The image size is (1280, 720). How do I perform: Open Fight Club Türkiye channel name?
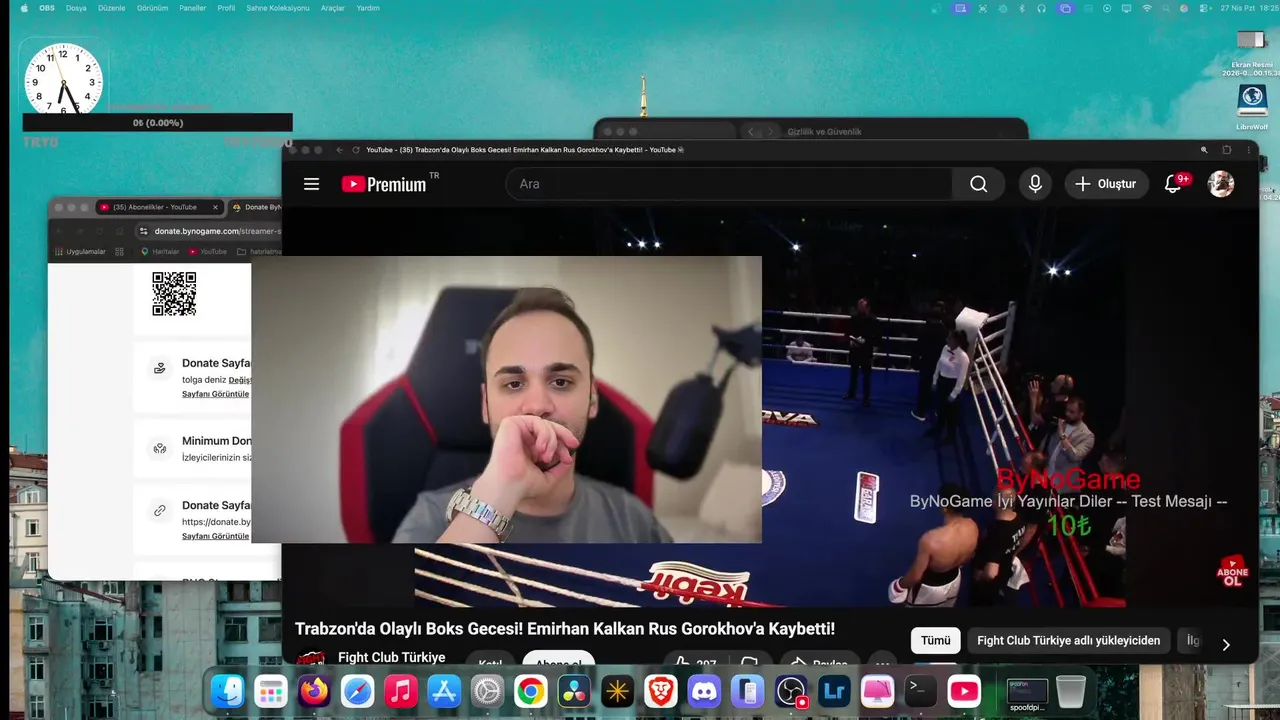click(391, 657)
